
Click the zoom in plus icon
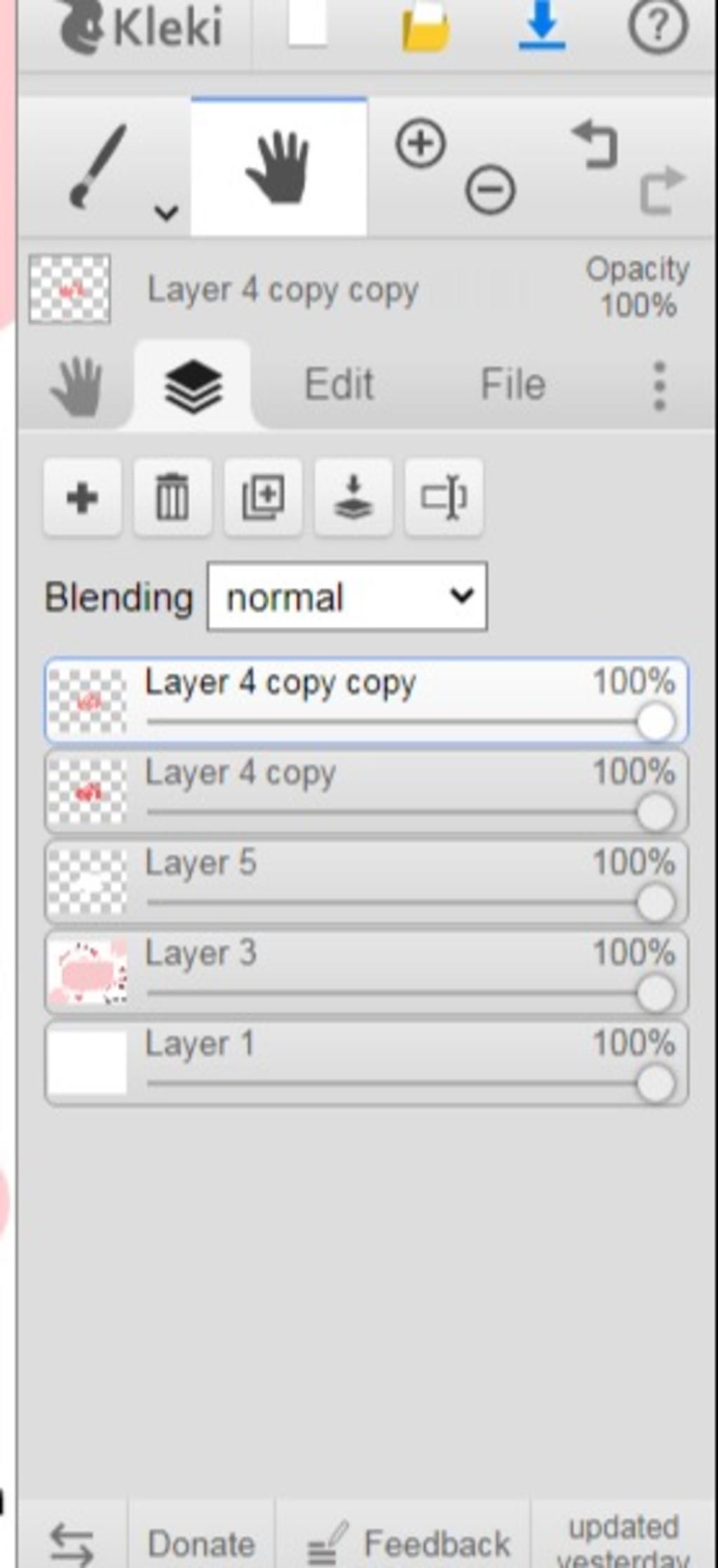coord(421,144)
